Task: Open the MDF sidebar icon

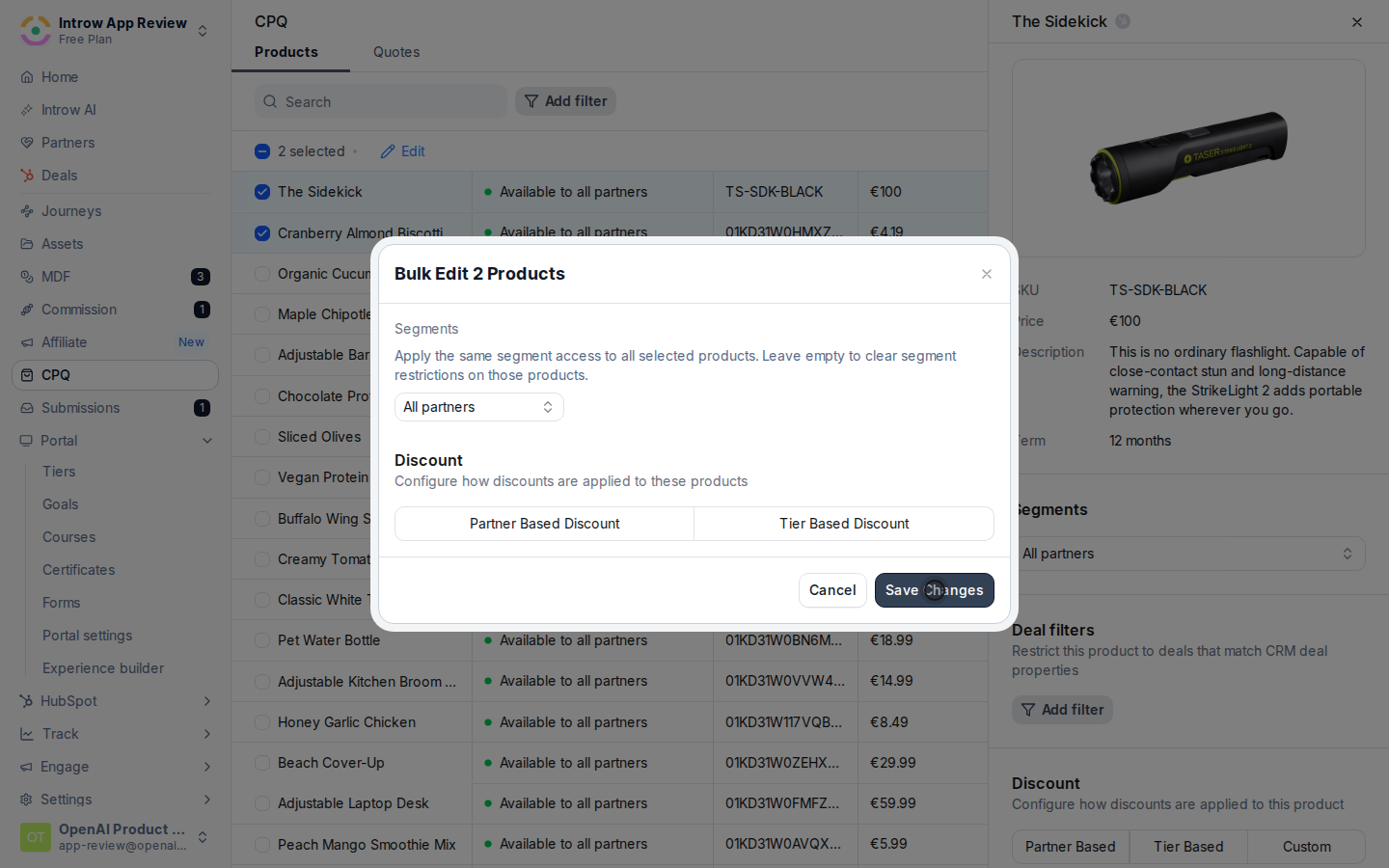Action: (27, 277)
